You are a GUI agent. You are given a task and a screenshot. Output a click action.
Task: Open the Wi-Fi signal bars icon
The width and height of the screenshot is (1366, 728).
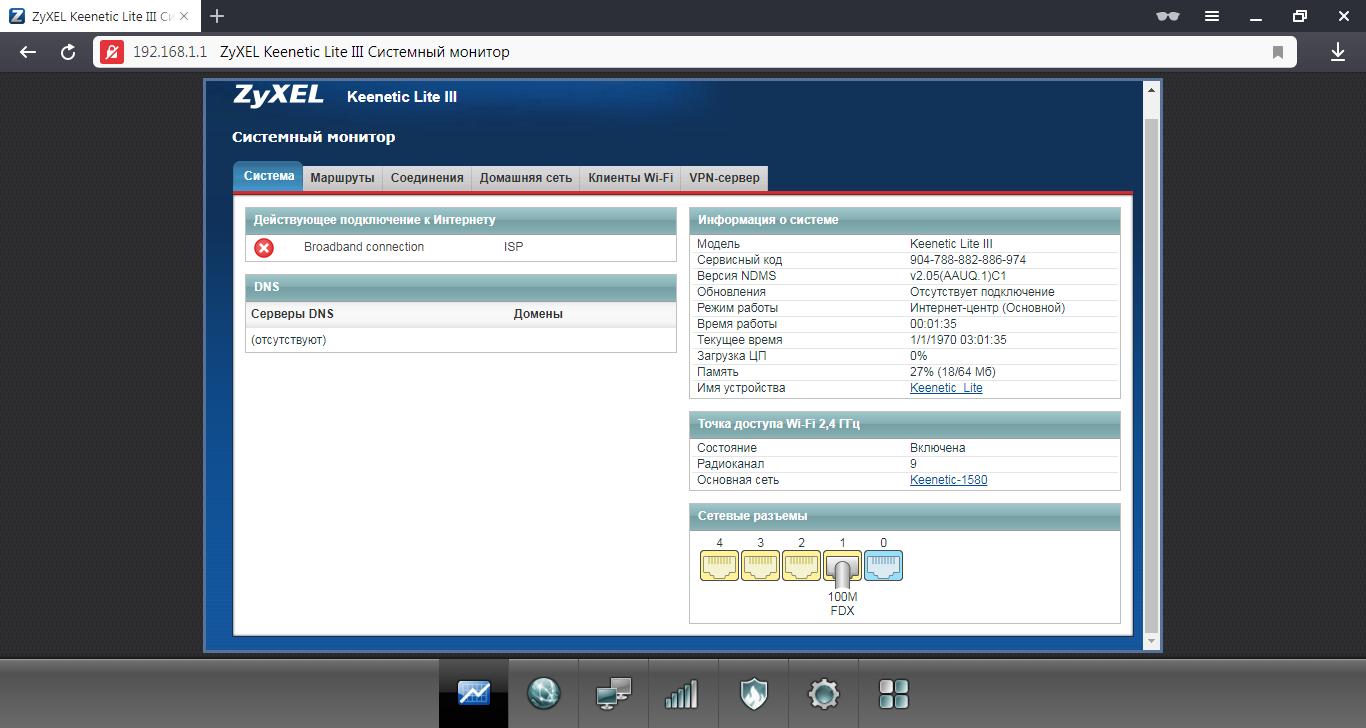(682, 693)
